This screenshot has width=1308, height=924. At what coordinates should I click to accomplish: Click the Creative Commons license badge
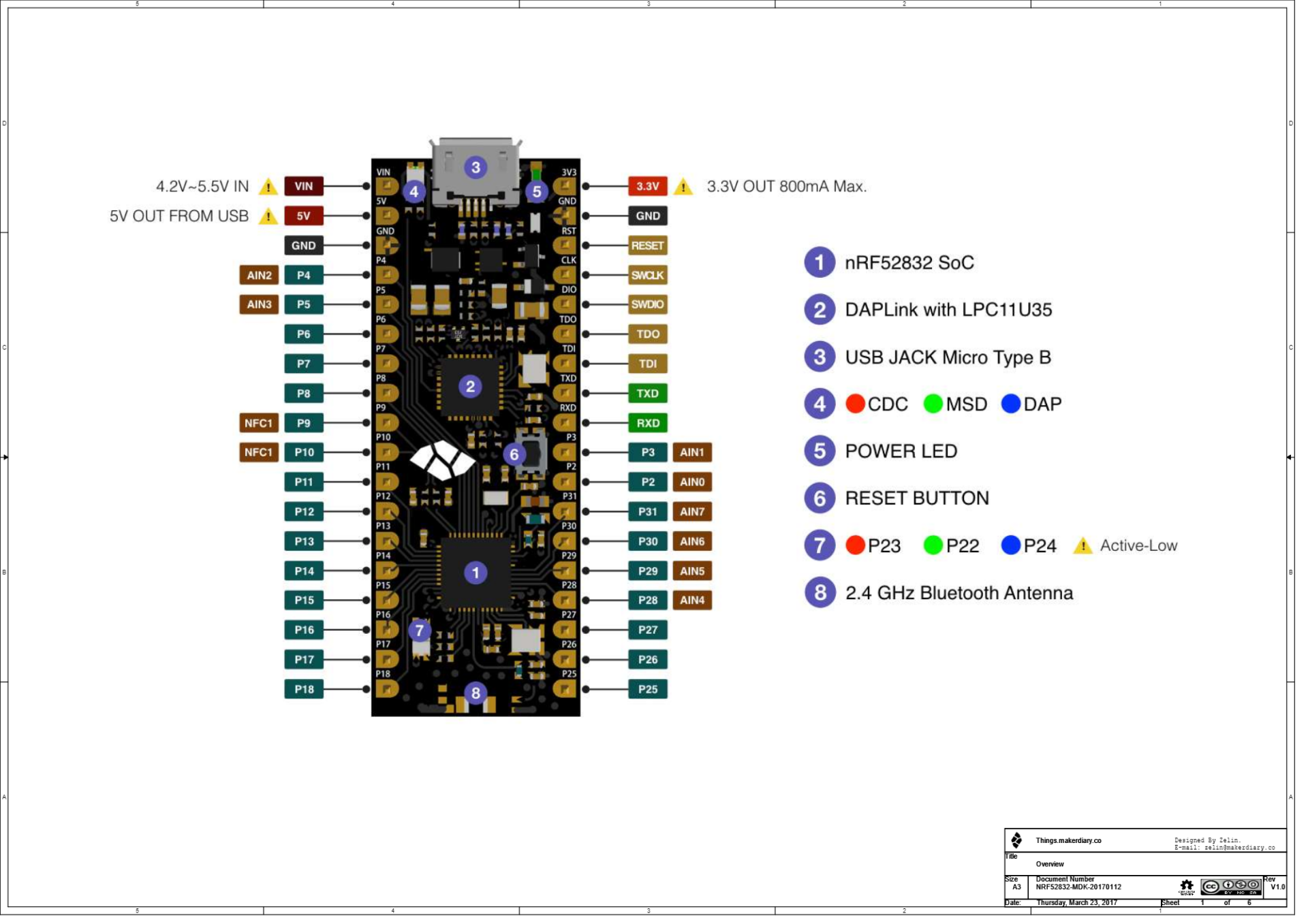(1230, 887)
